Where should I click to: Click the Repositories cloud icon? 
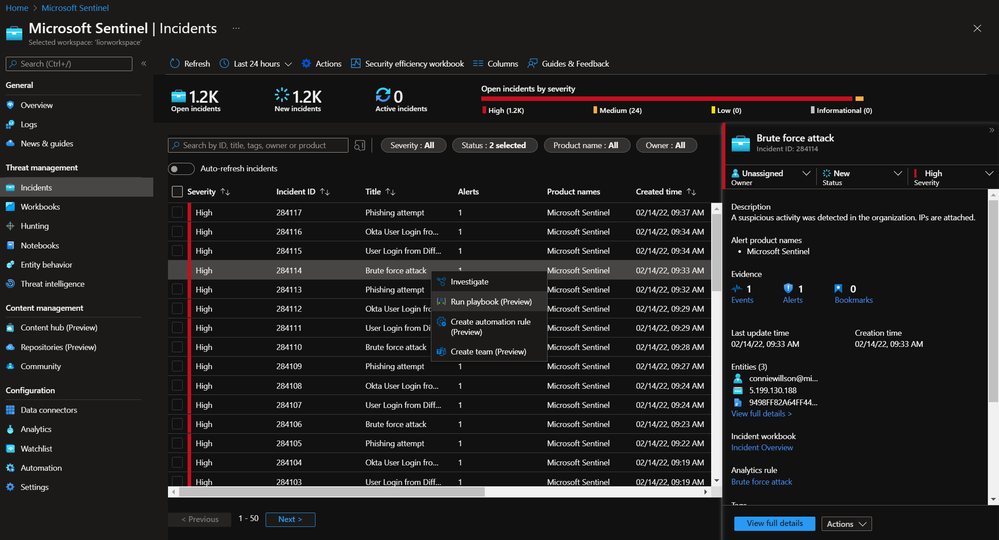10,347
